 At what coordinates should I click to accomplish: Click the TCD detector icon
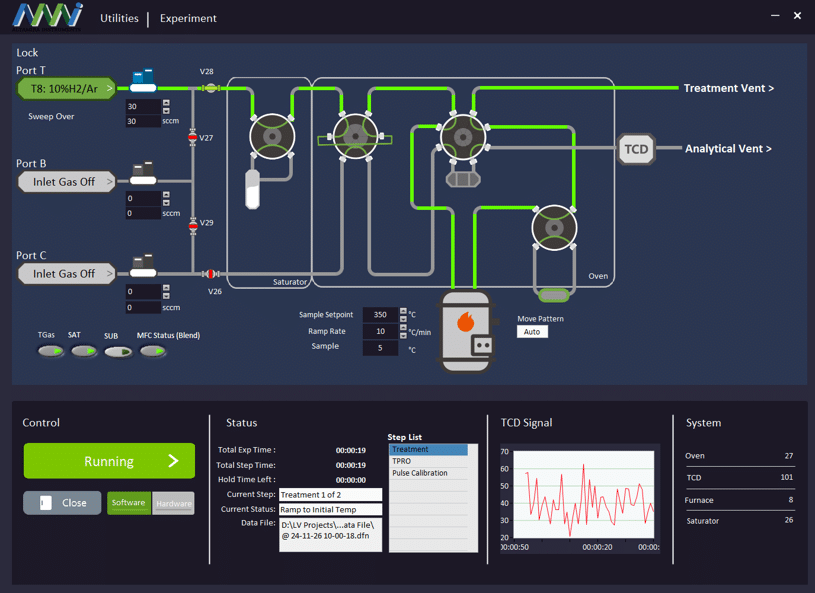(636, 149)
